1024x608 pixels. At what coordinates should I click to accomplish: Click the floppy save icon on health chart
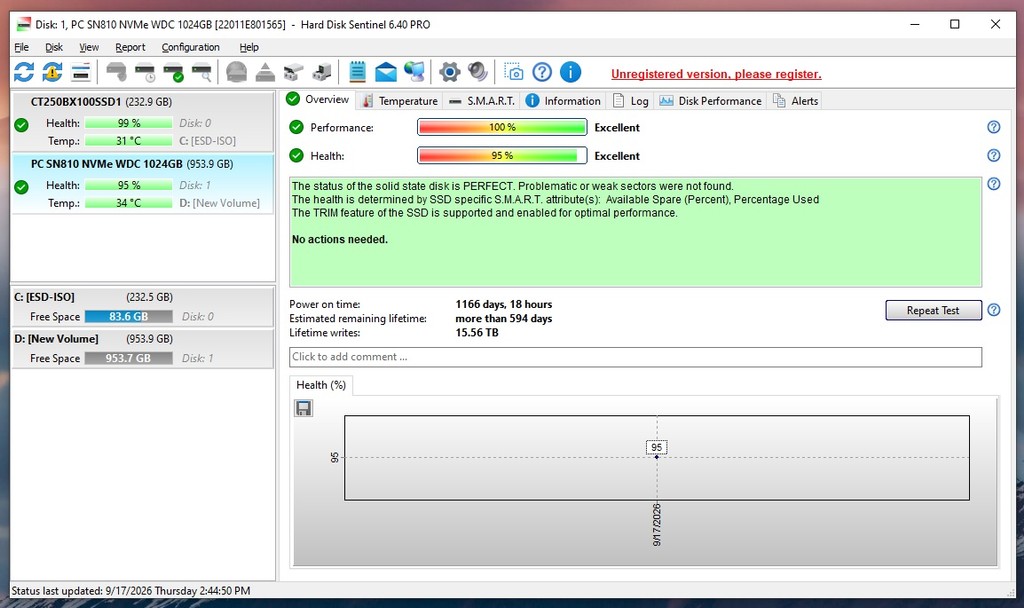click(x=304, y=408)
